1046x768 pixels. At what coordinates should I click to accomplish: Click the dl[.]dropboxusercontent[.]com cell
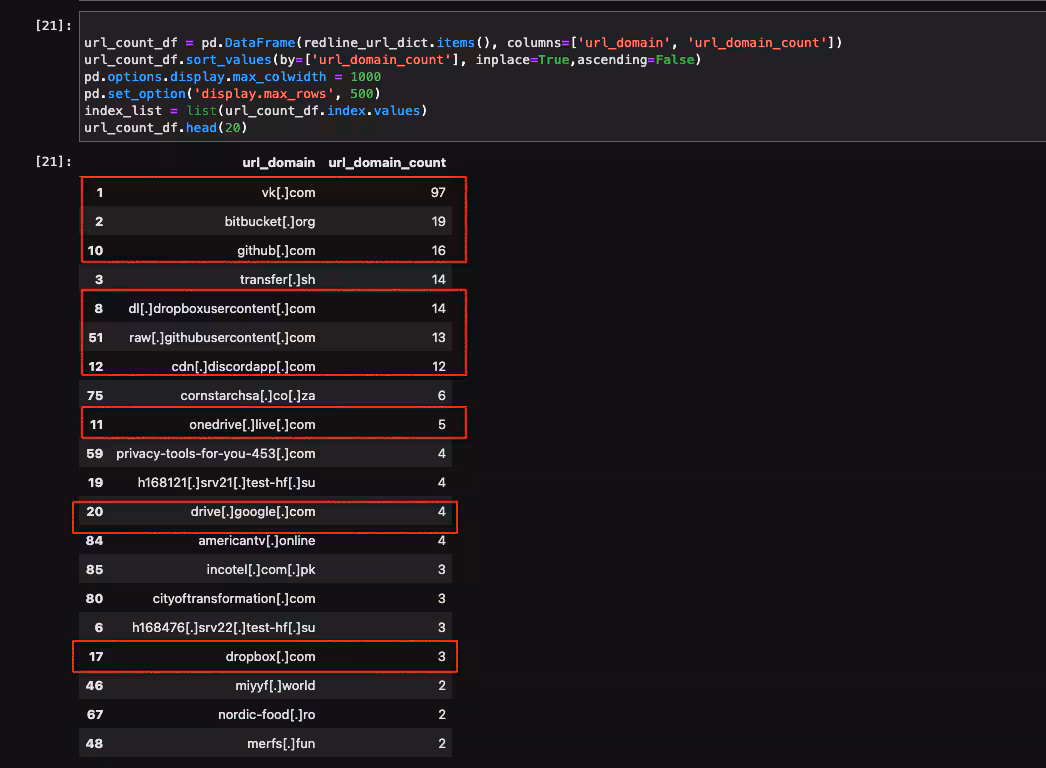pos(221,308)
